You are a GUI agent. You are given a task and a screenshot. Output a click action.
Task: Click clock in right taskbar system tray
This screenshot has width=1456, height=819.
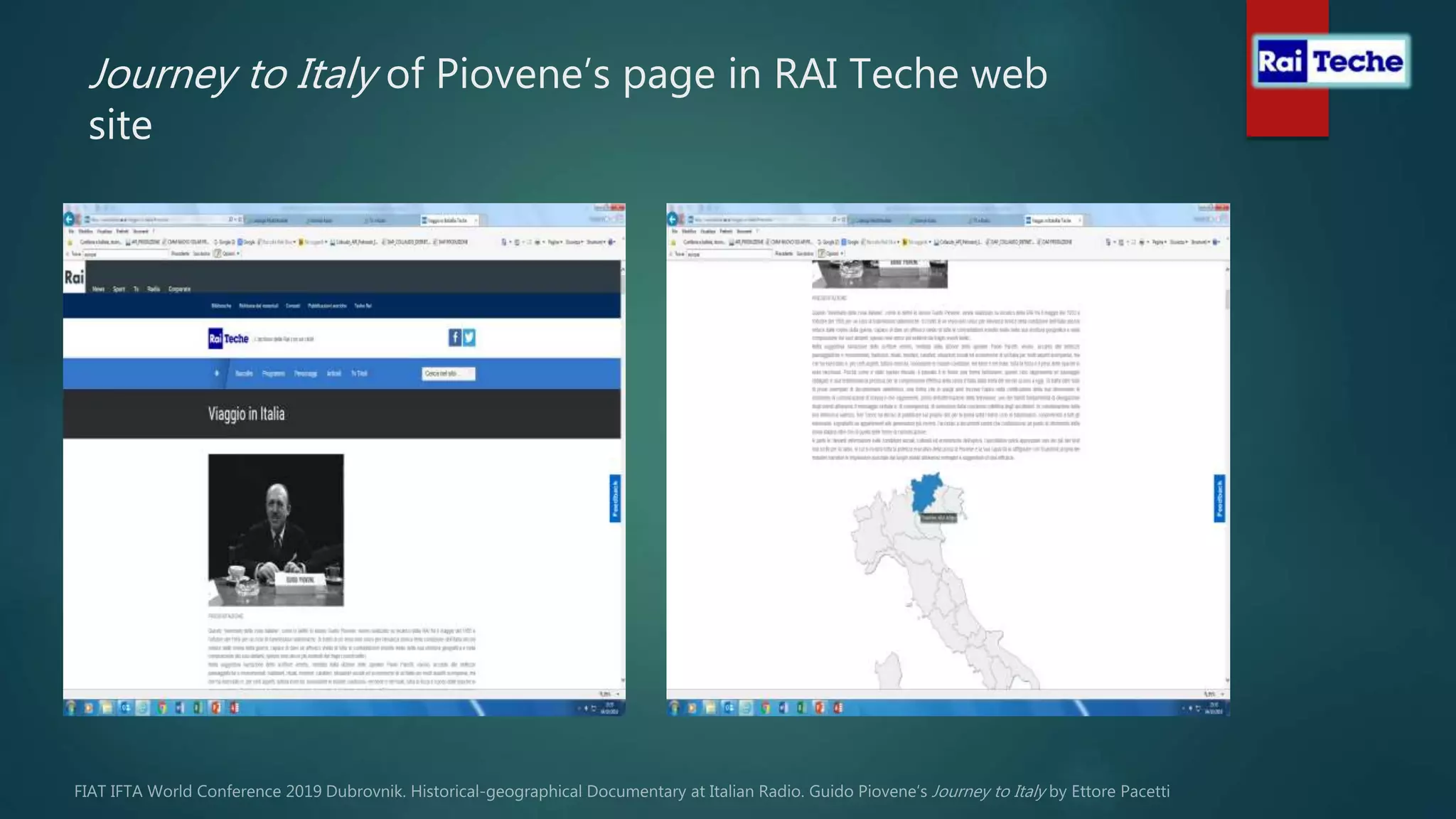pyautogui.click(x=1214, y=708)
